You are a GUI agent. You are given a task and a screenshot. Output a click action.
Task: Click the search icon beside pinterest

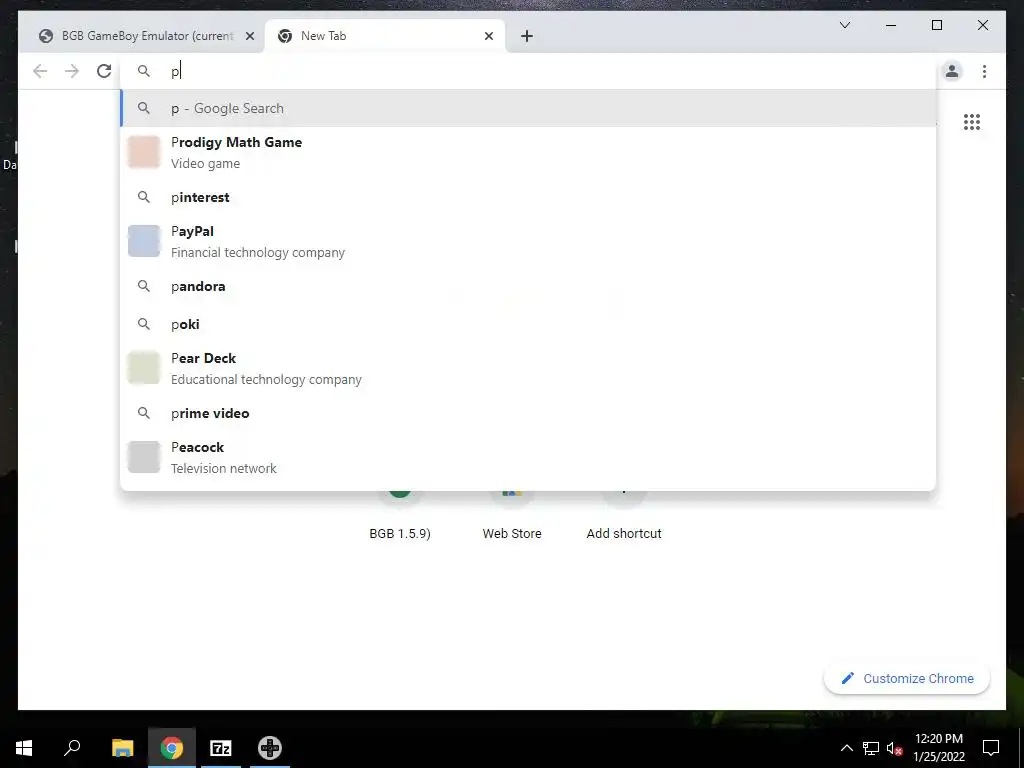(144, 197)
